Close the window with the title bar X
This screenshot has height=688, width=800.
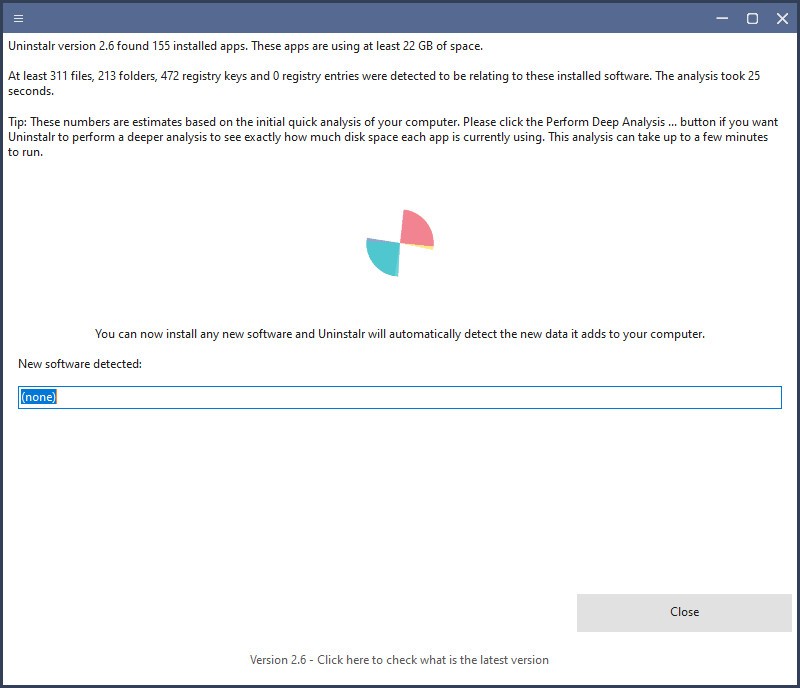(782, 19)
